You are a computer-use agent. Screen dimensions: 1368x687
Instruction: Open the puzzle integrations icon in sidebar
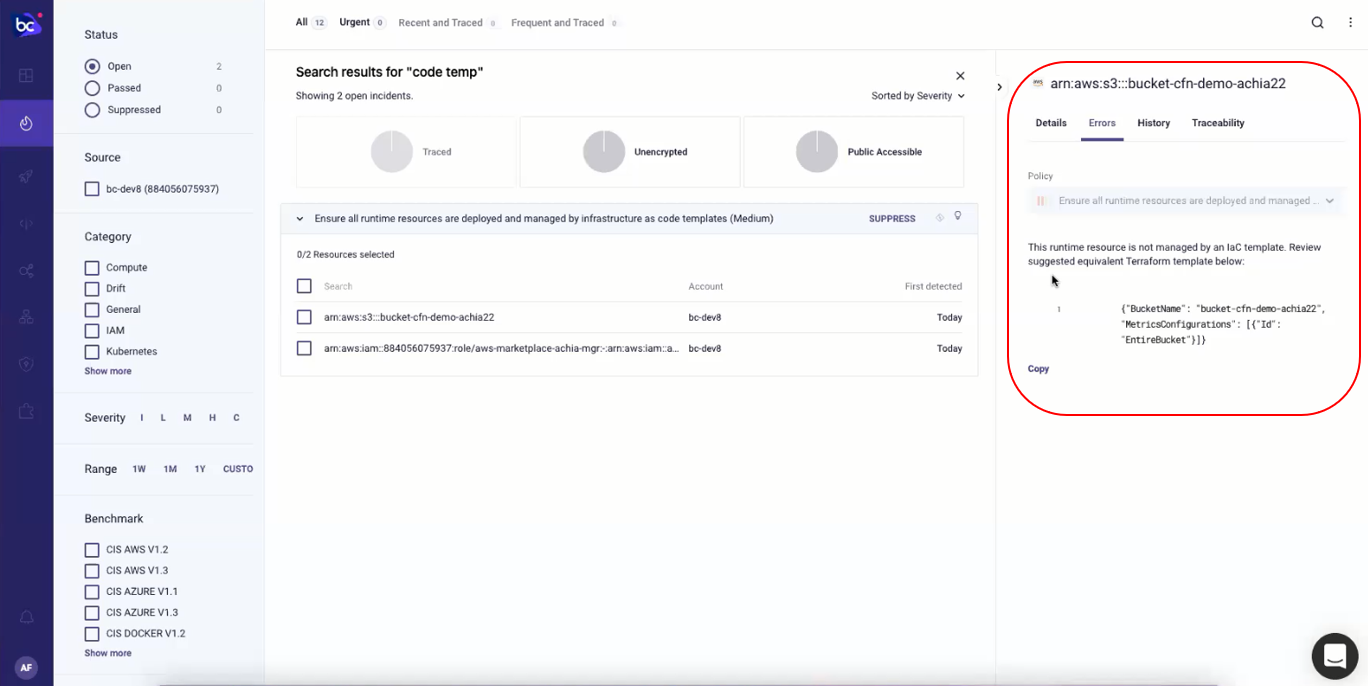coord(26,411)
